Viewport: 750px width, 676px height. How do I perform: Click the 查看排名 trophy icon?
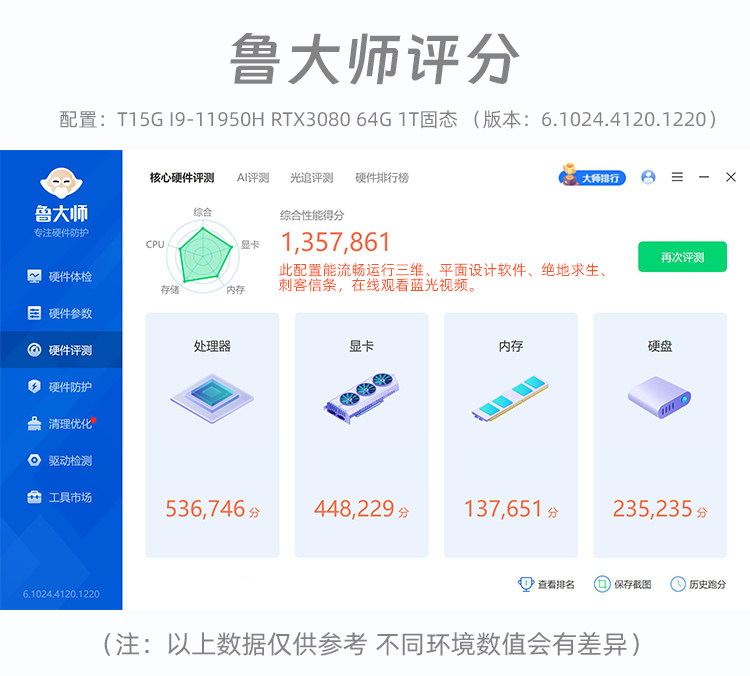click(x=526, y=584)
